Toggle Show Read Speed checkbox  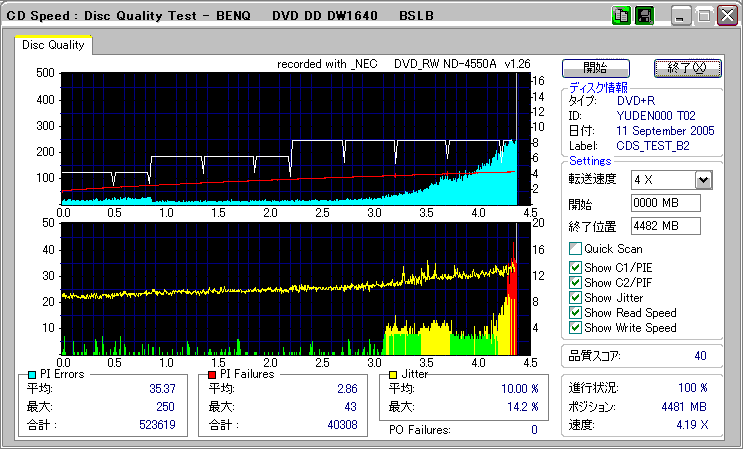tap(575, 313)
